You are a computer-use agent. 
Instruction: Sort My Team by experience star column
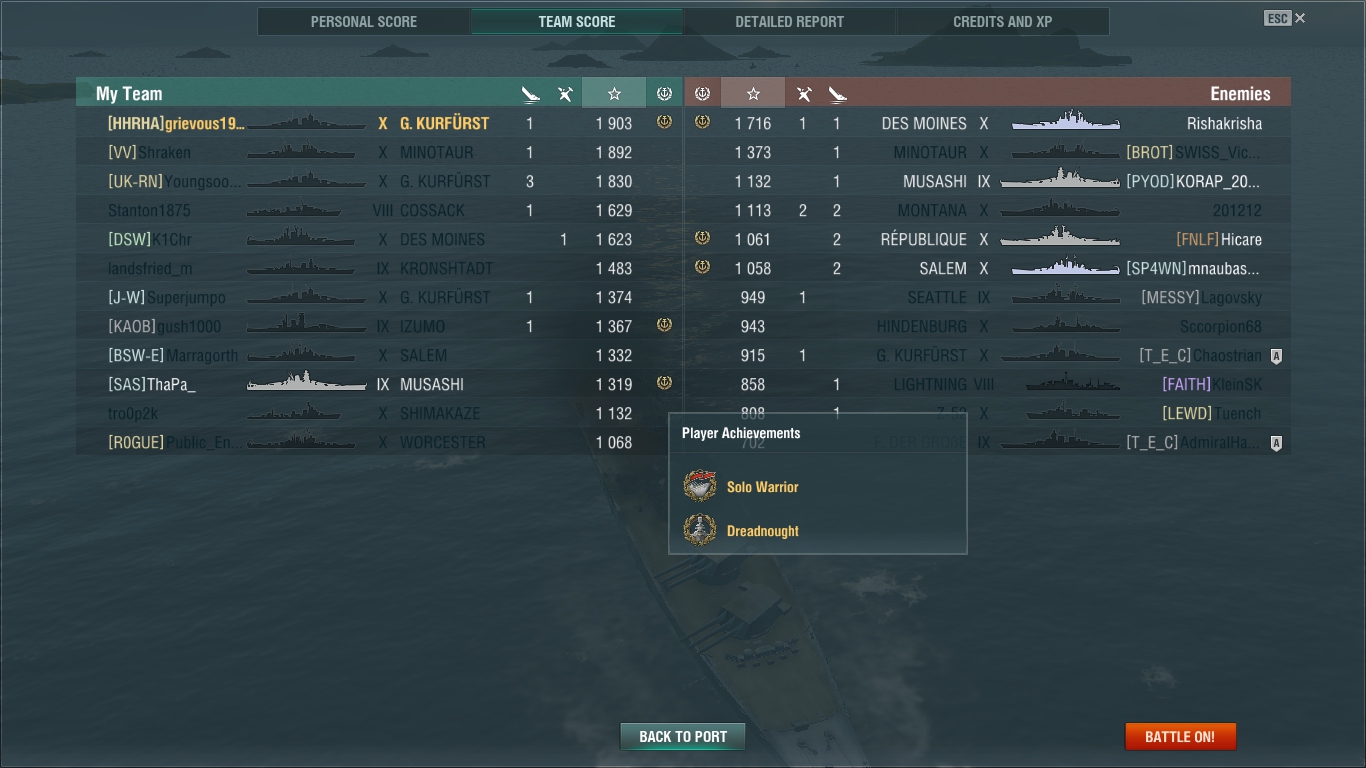(614, 93)
